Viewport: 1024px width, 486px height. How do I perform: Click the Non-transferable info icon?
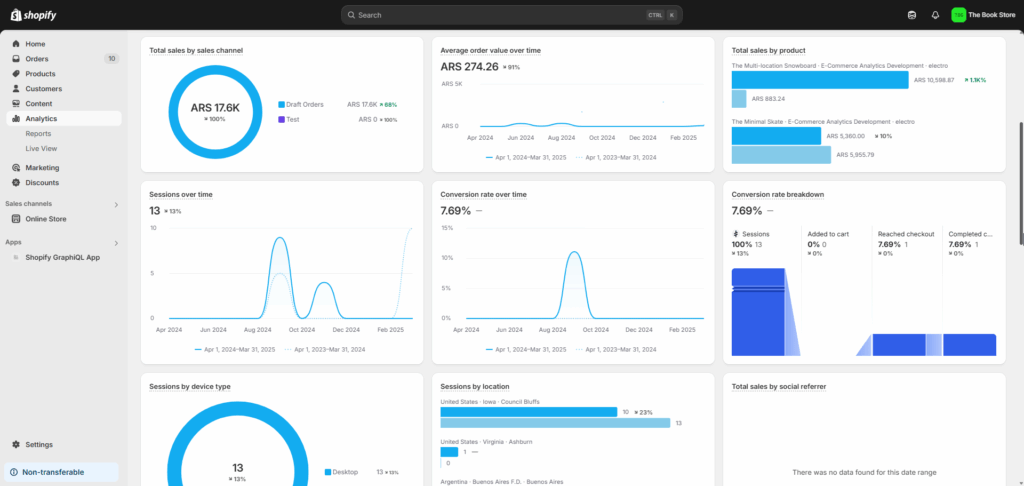coord(14,472)
